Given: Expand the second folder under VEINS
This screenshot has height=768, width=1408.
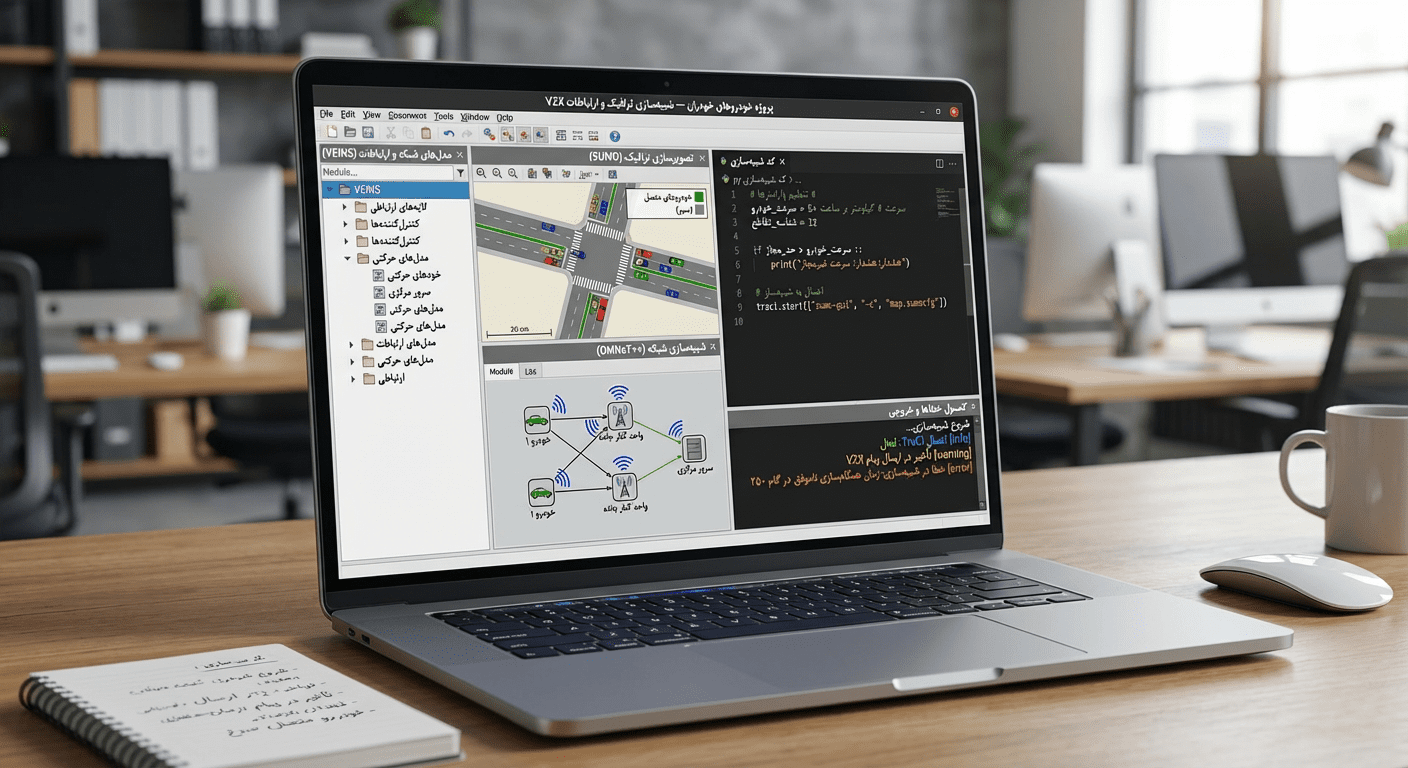Looking at the screenshot, I should [347, 224].
